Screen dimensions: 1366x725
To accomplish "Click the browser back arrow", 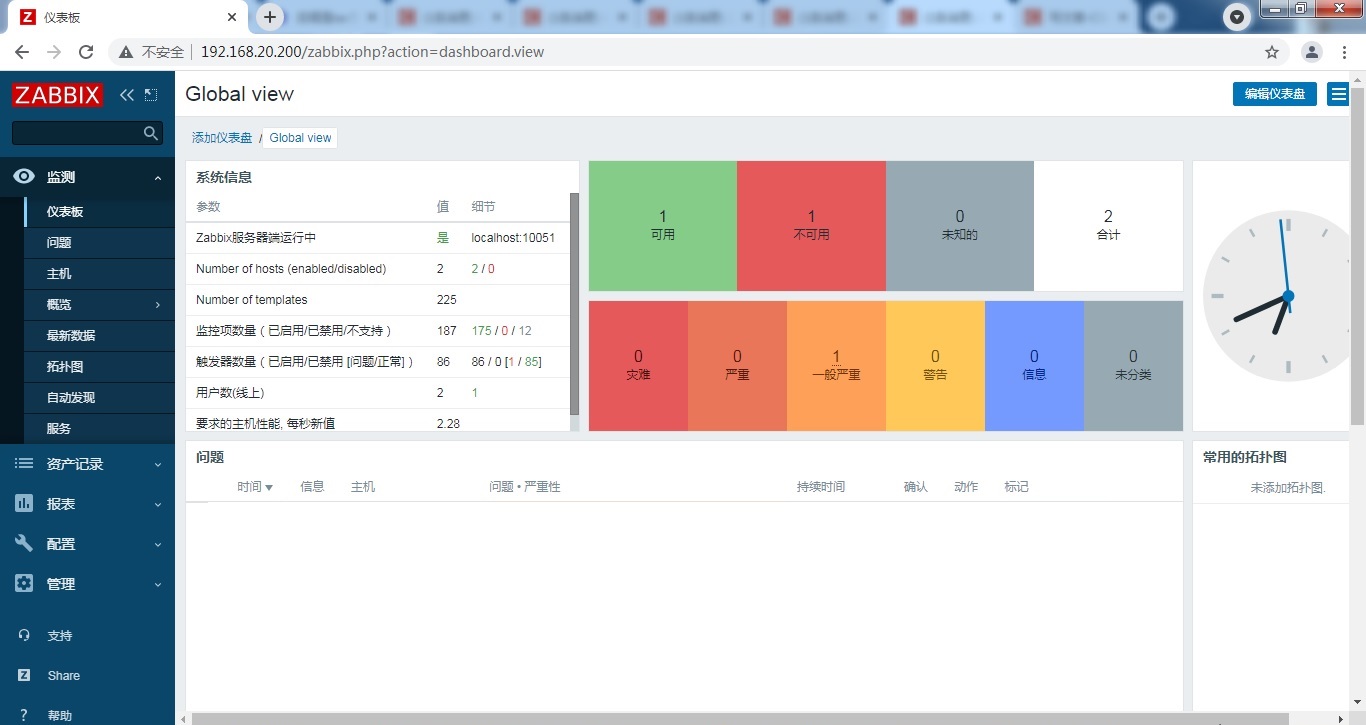I will [x=22, y=52].
